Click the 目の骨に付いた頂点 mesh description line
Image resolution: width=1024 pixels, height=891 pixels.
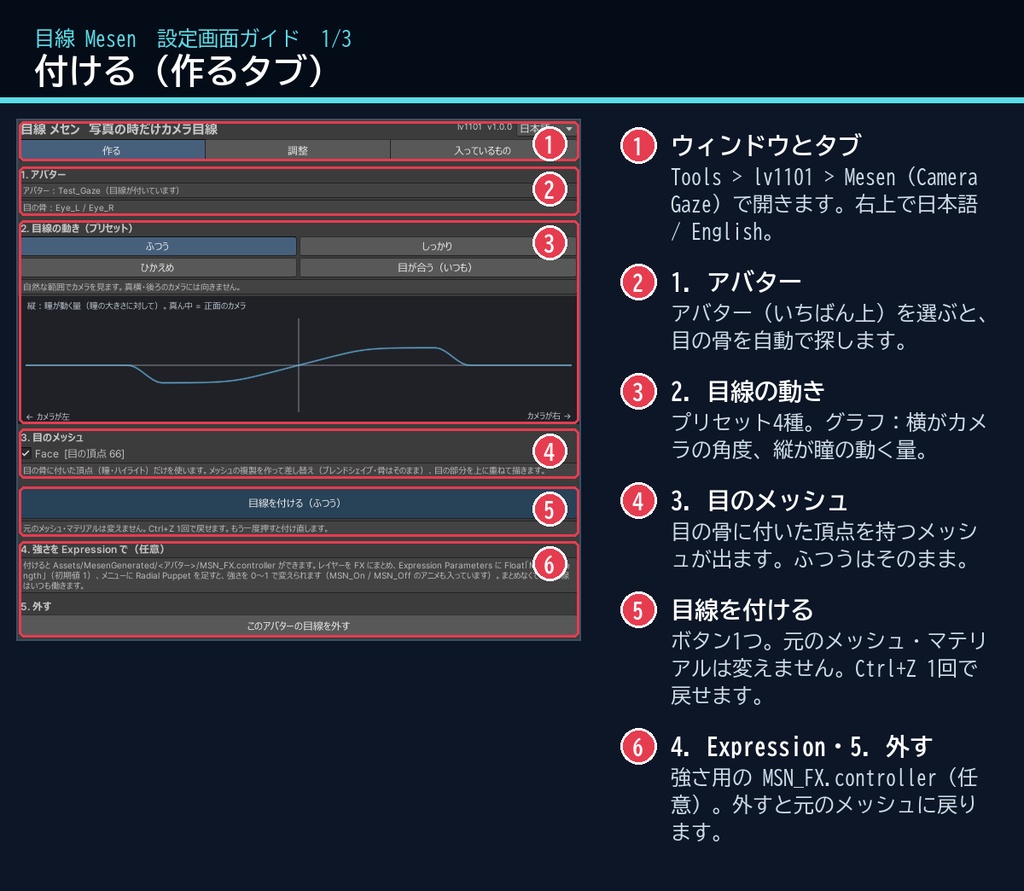(284, 470)
